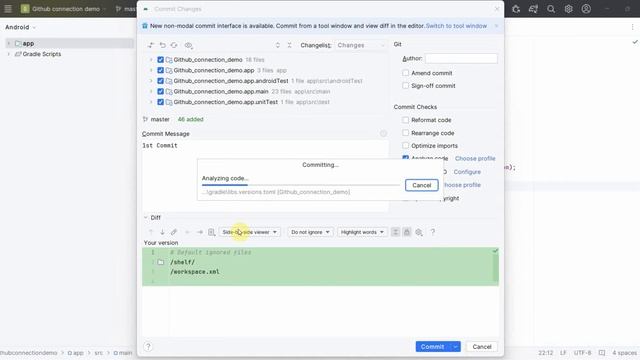640x360 pixels.
Task: Click Cancel in the Committing progress popup
Action: point(422,185)
